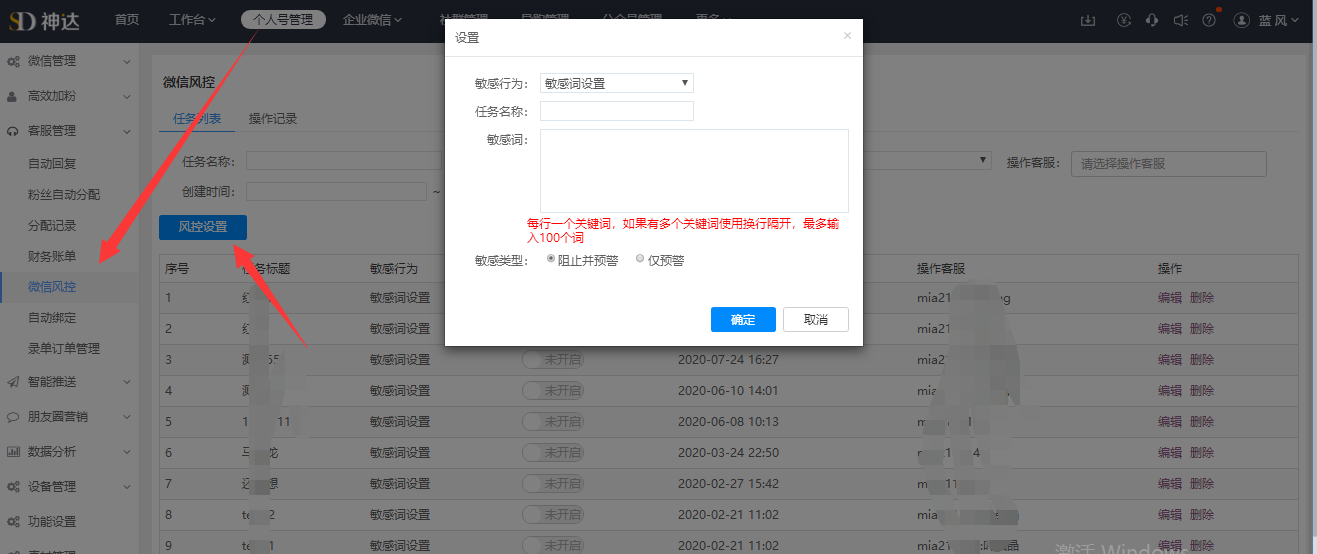The image size is (1317, 554).
Task: Open 录单订单管理 in sidebar
Action: (64, 349)
